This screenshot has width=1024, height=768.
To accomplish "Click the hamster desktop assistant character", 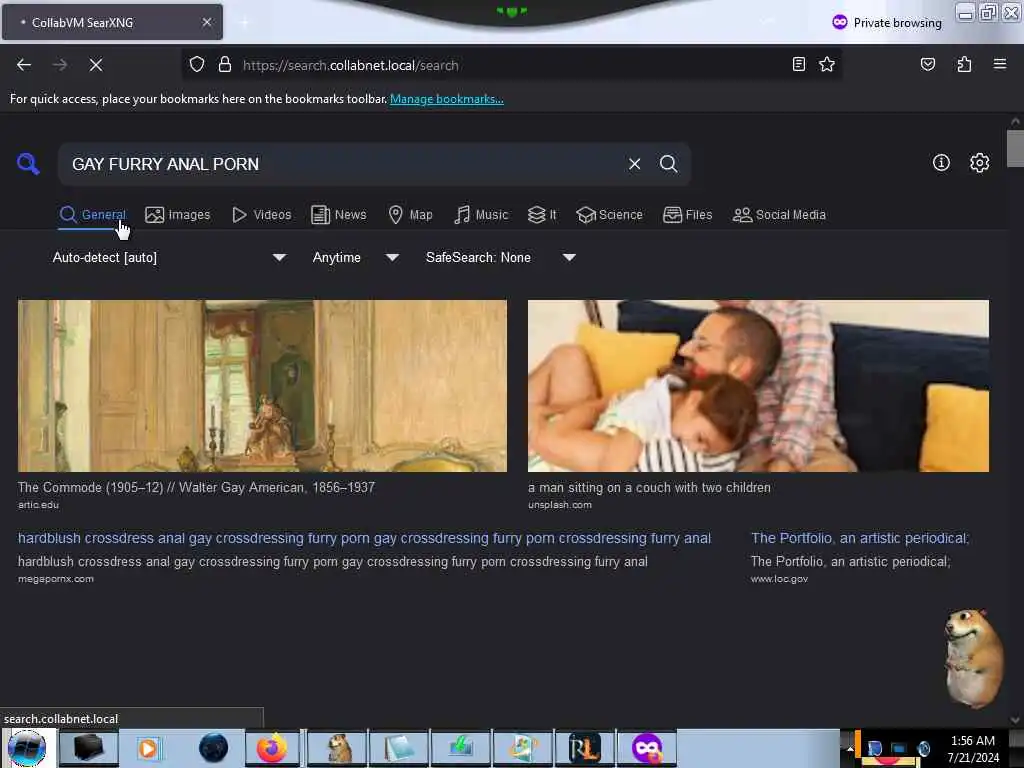I will pos(973,658).
